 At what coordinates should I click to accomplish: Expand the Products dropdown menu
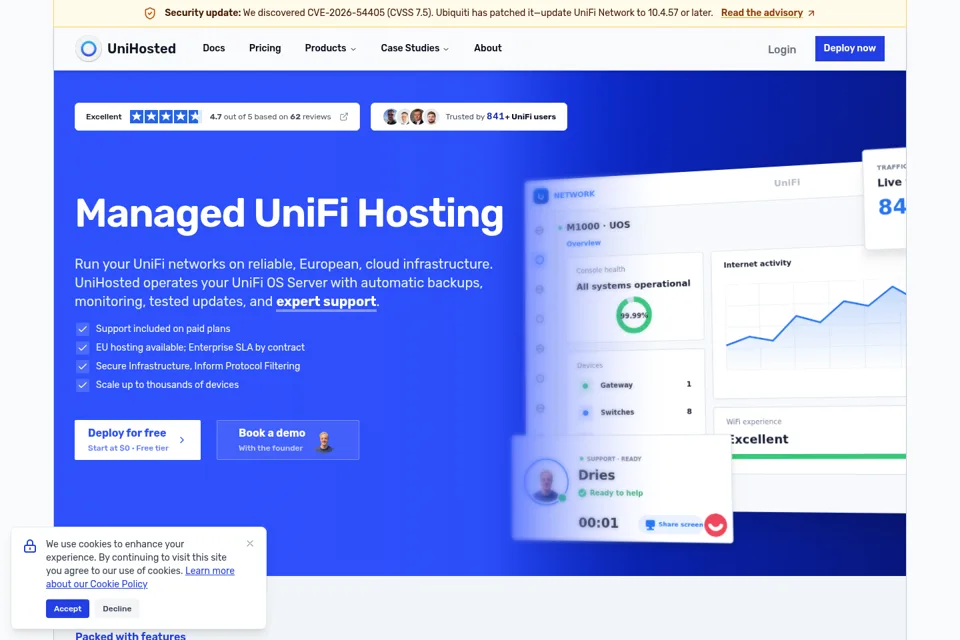coord(330,48)
